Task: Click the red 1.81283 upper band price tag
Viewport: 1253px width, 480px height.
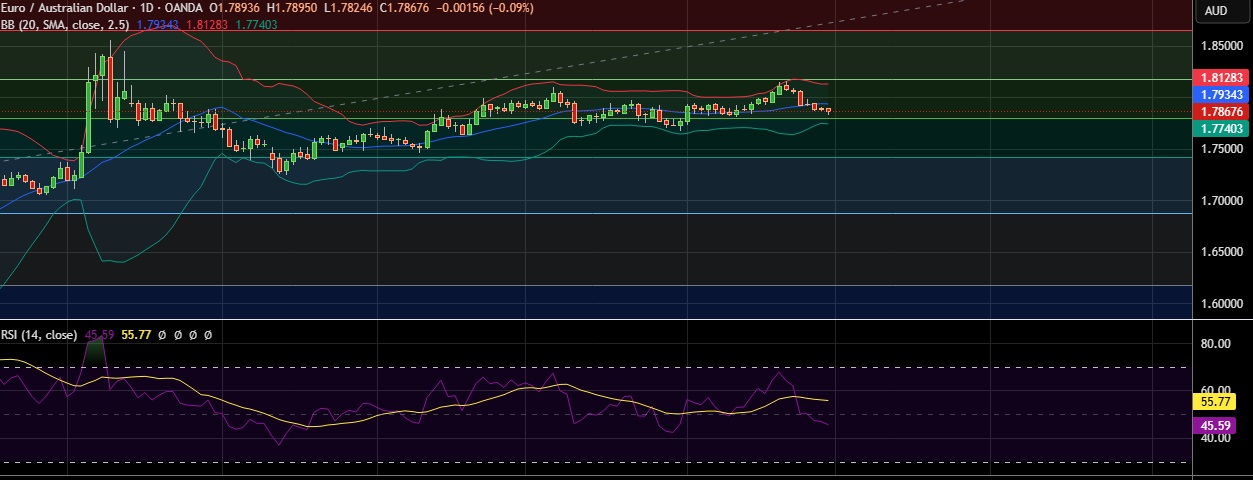Action: pos(1221,77)
